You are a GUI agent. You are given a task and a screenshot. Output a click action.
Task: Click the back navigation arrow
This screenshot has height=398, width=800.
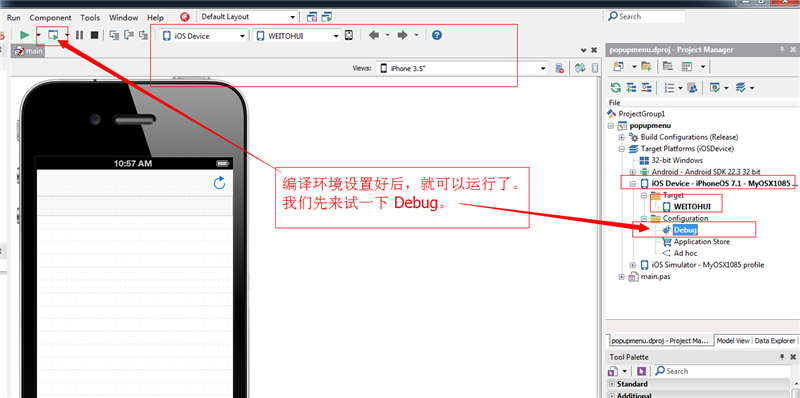click(x=374, y=35)
